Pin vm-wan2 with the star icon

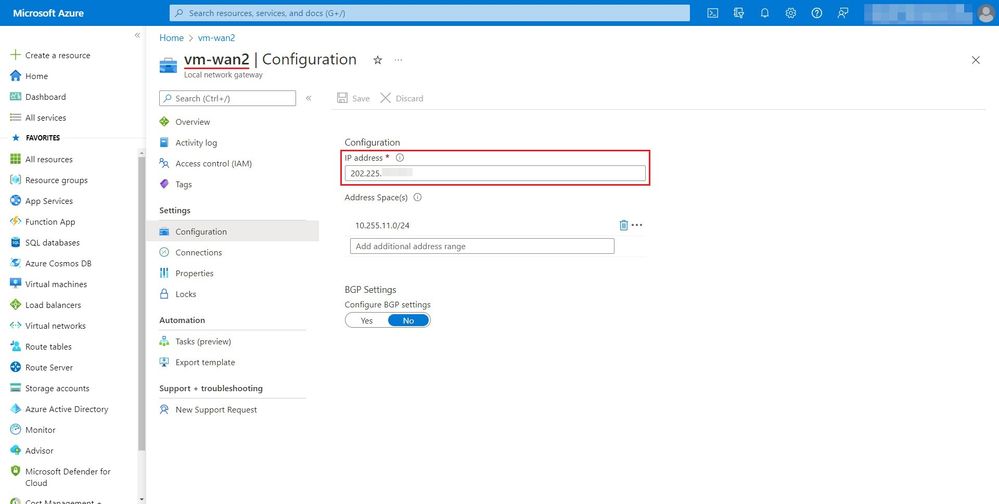pos(377,60)
